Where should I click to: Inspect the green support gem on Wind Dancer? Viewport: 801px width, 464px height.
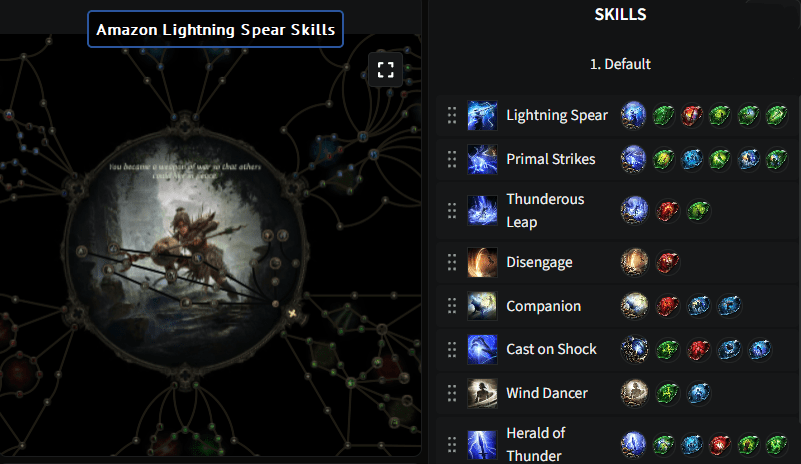pyautogui.click(x=668, y=393)
